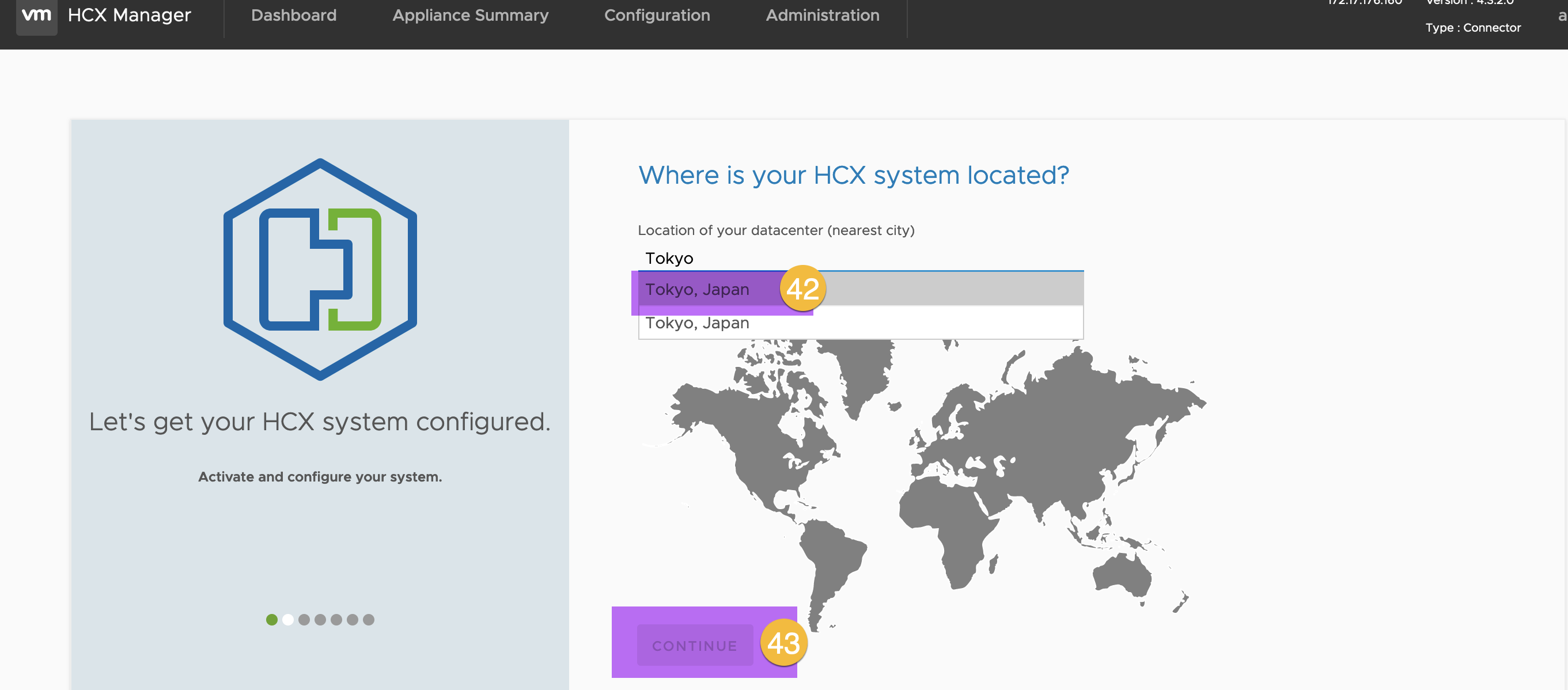The image size is (1568, 690).
Task: Click the Configuration menu item
Action: (658, 14)
